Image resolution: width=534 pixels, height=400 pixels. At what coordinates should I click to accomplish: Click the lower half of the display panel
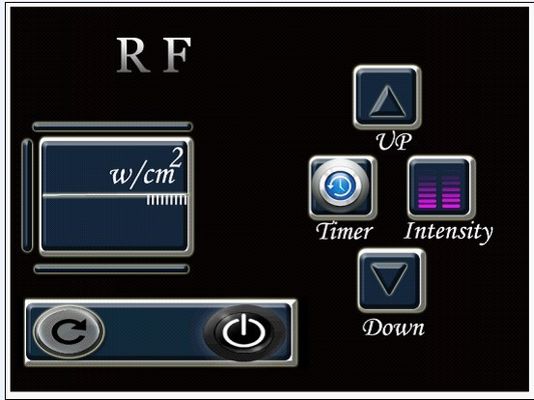115,223
